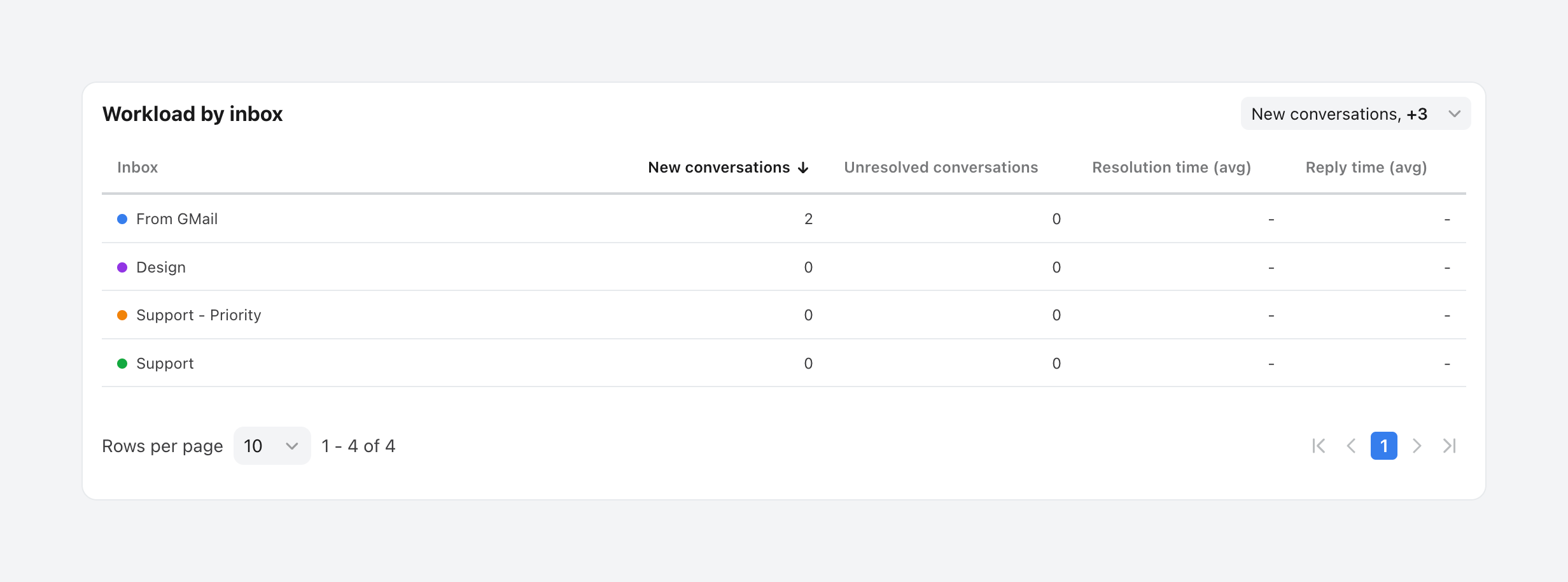Screen dimensions: 1568x582
Task: Click the green dot next to Support
Action: click(x=122, y=364)
